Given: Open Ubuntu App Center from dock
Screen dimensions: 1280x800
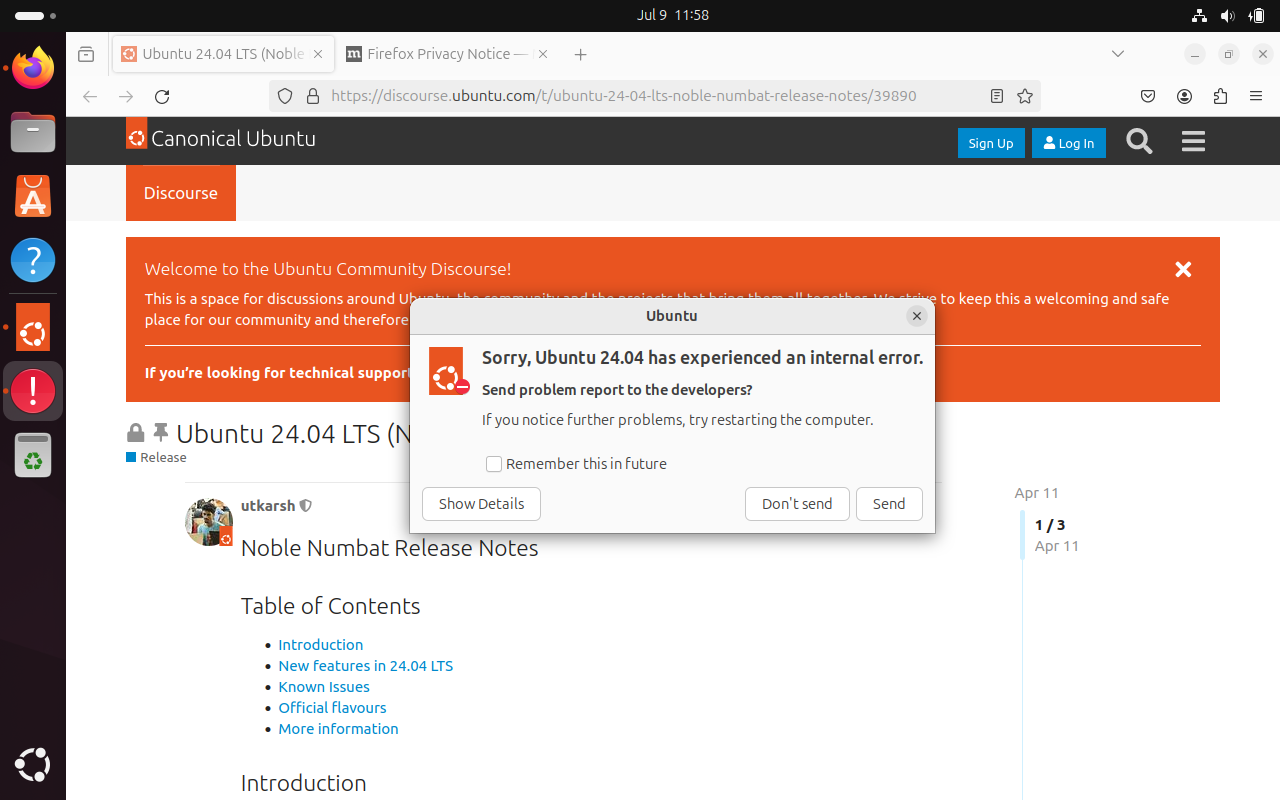Looking at the screenshot, I should click(x=33, y=196).
